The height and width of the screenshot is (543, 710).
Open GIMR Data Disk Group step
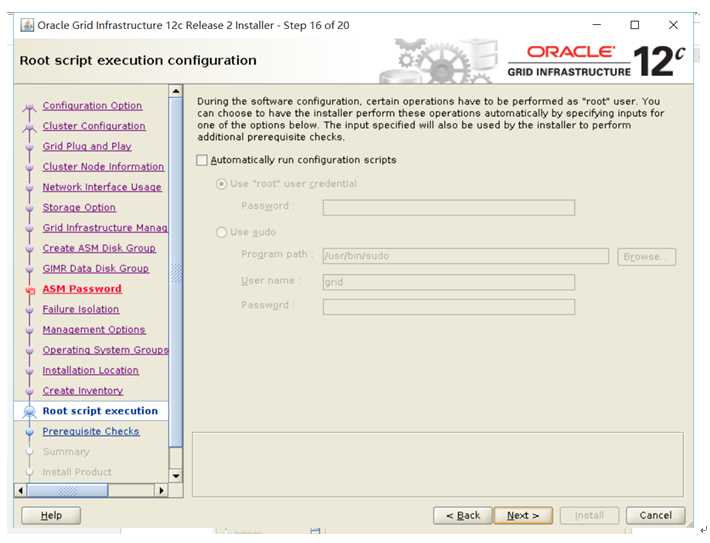click(x=96, y=269)
